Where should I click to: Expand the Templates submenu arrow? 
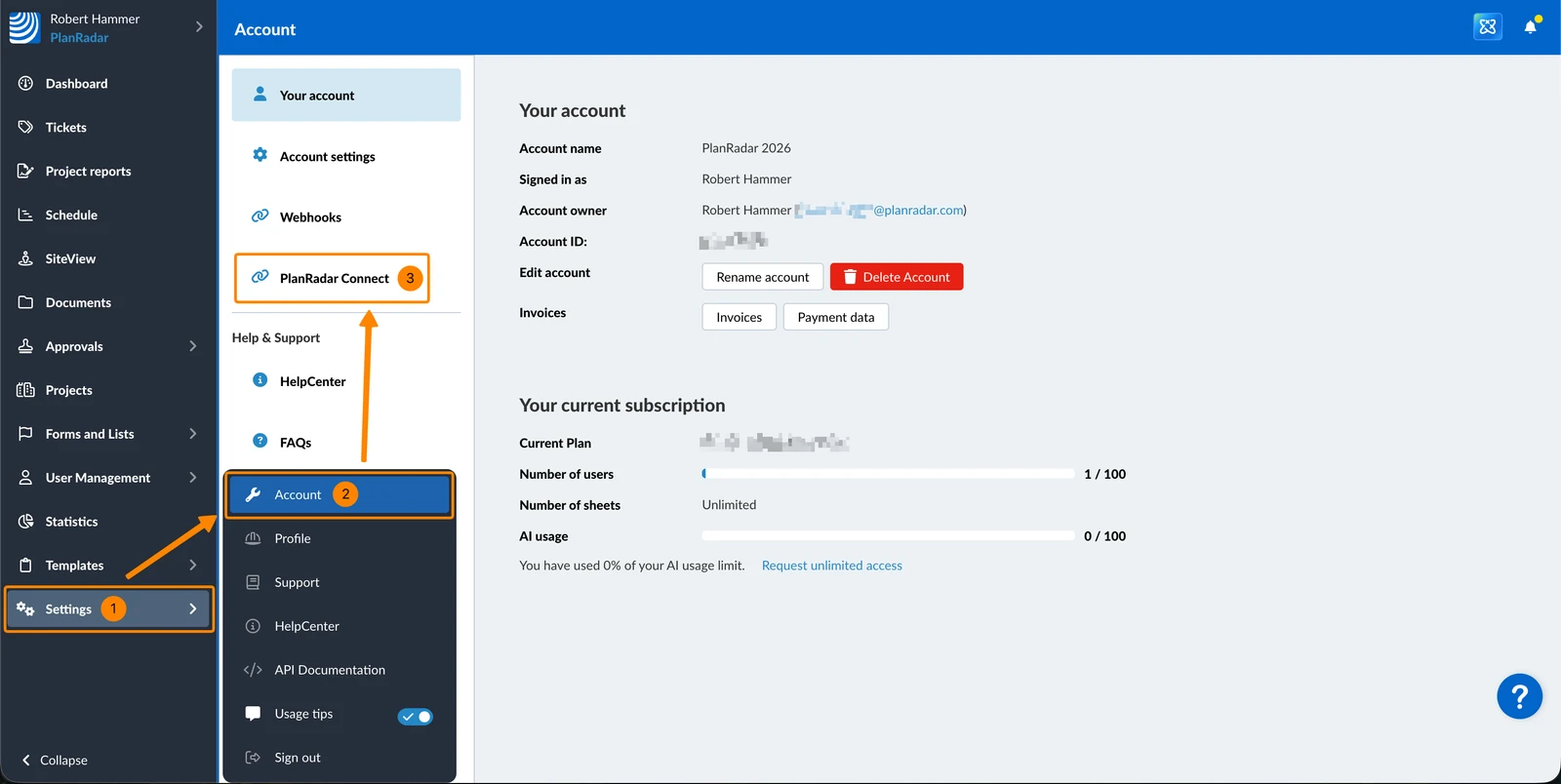point(193,566)
